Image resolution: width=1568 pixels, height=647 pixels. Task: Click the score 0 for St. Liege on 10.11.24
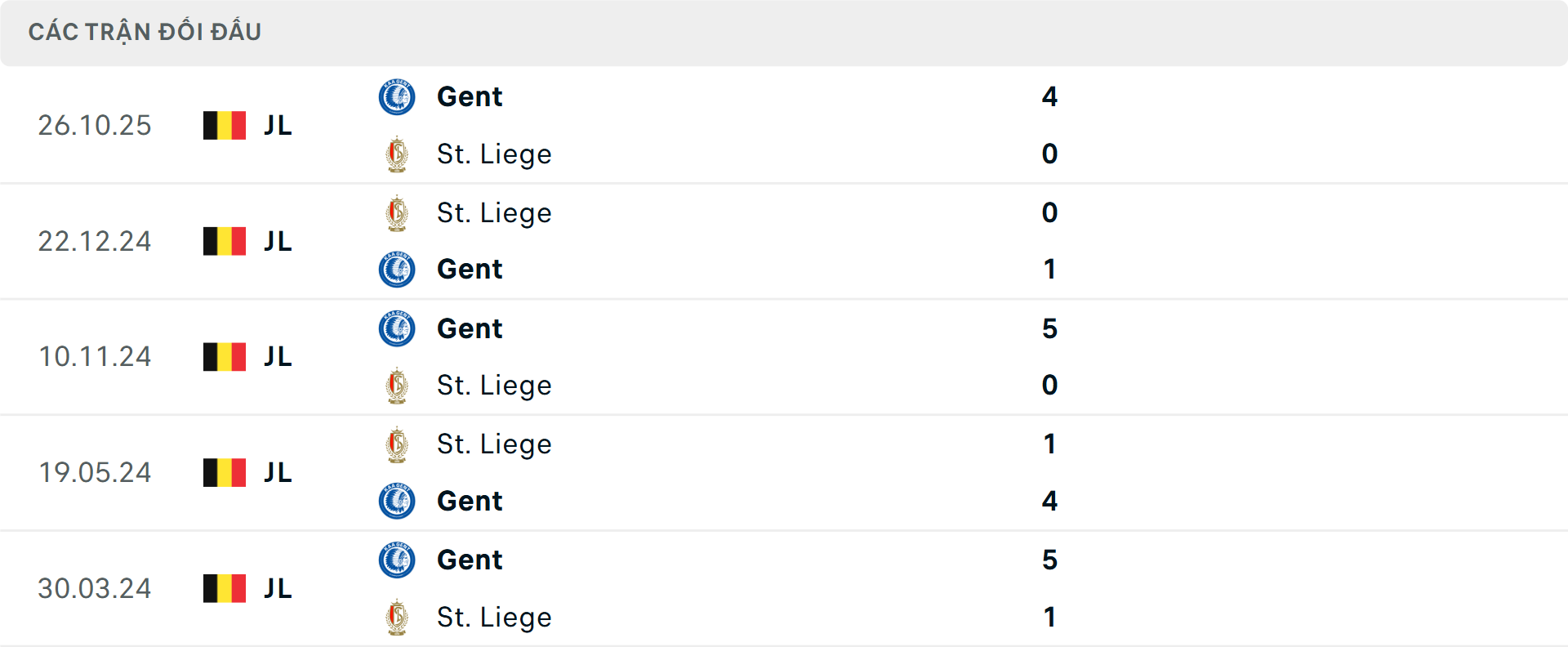pos(1050,385)
